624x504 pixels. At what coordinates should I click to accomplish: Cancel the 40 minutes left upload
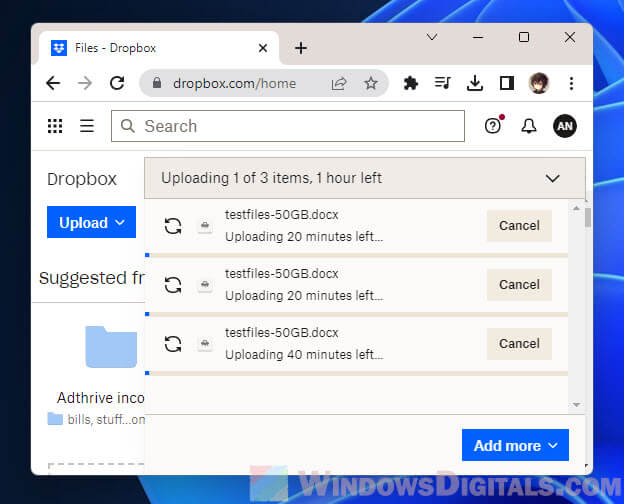pos(519,344)
